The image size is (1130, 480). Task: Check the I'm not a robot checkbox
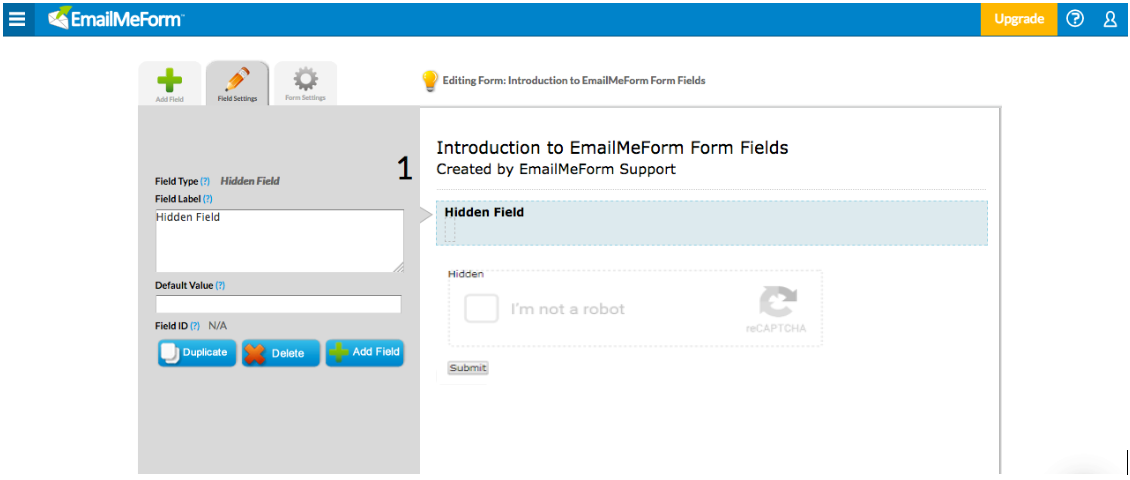tap(481, 308)
